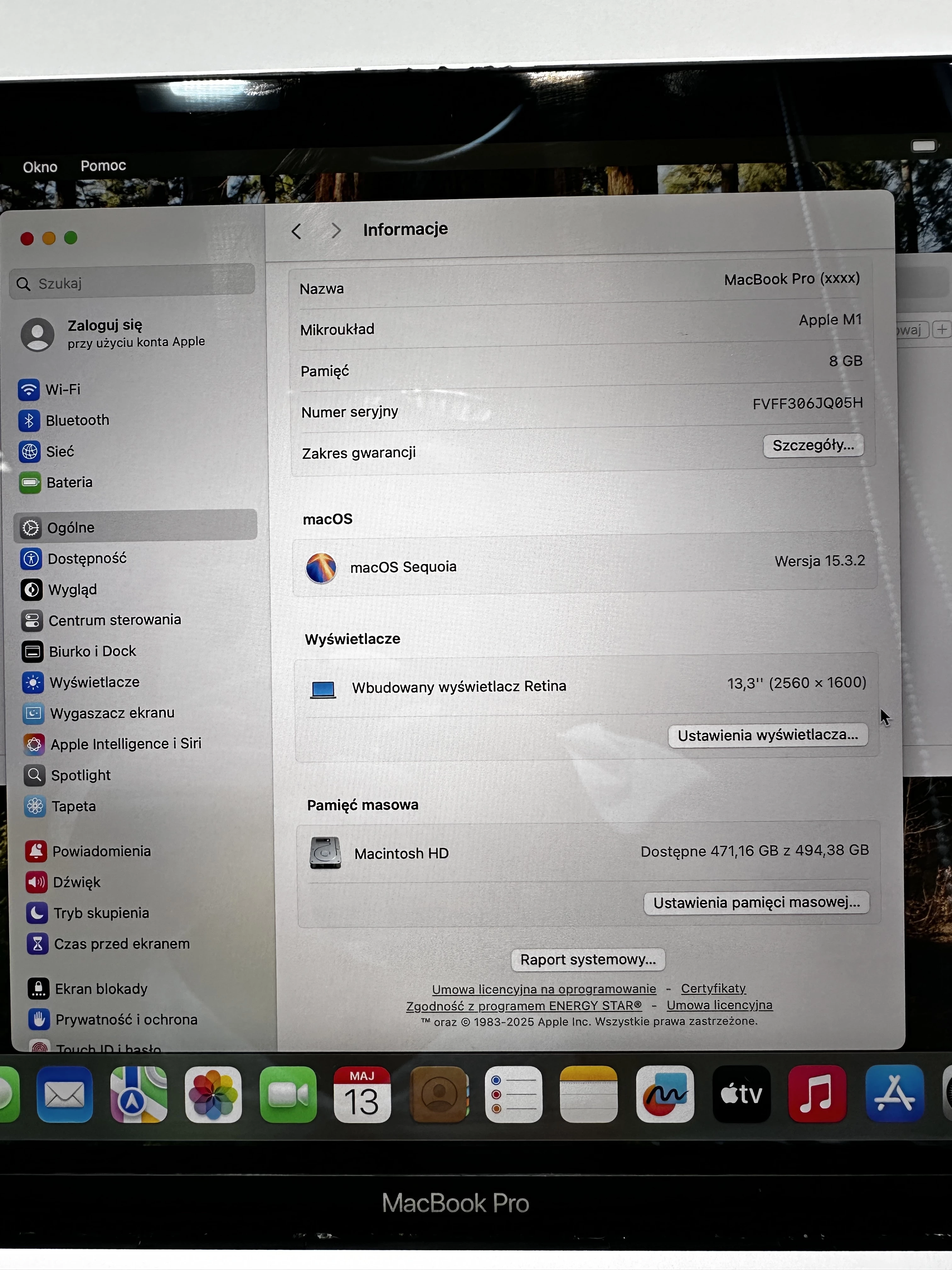Launch Contacts from the Dock
This screenshot has width=952, height=1270.
coord(439,1094)
